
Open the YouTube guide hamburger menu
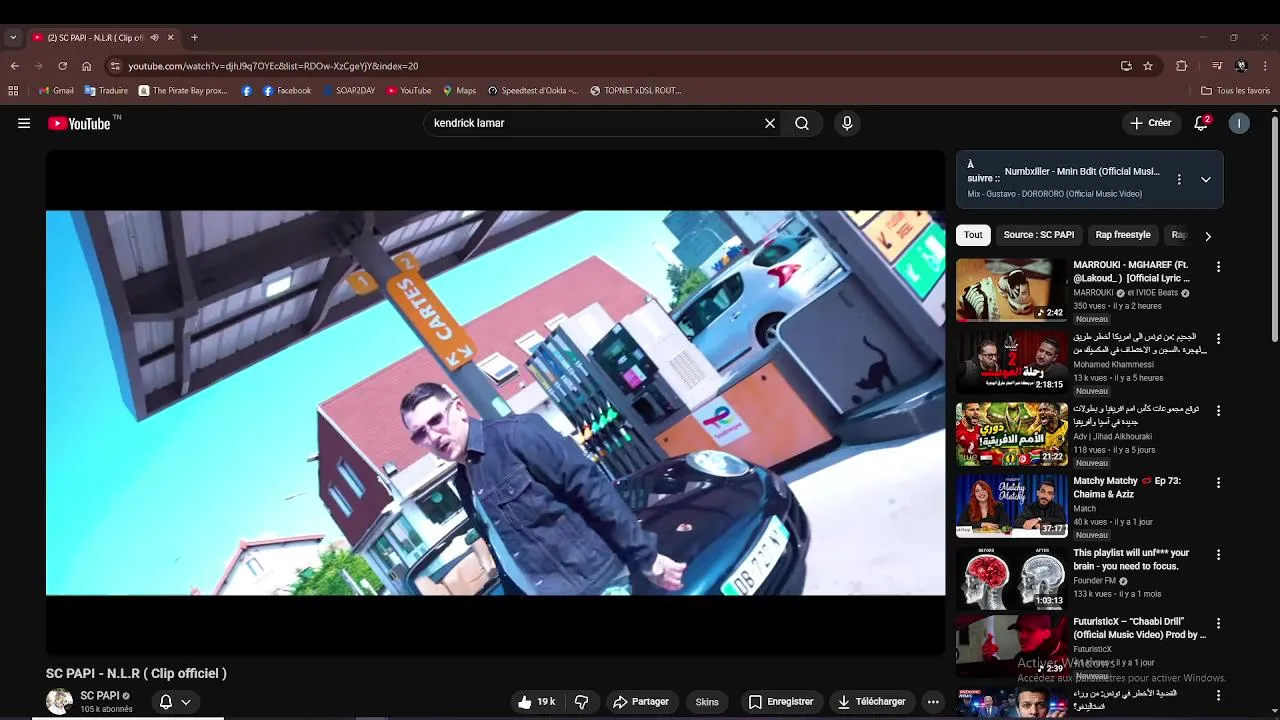click(24, 123)
